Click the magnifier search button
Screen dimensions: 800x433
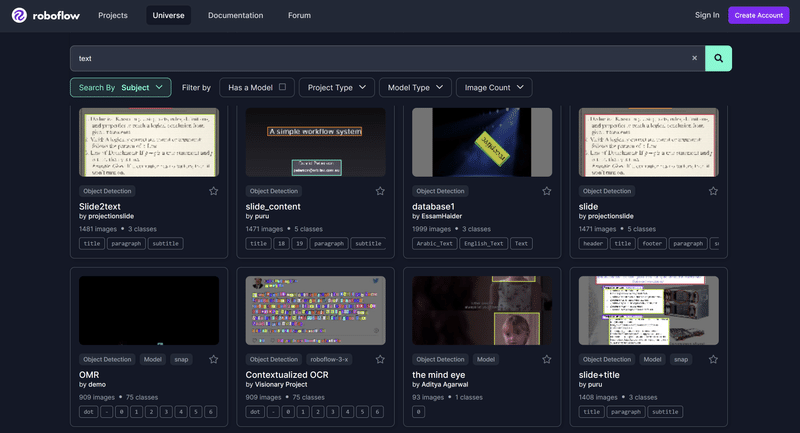tap(718, 58)
